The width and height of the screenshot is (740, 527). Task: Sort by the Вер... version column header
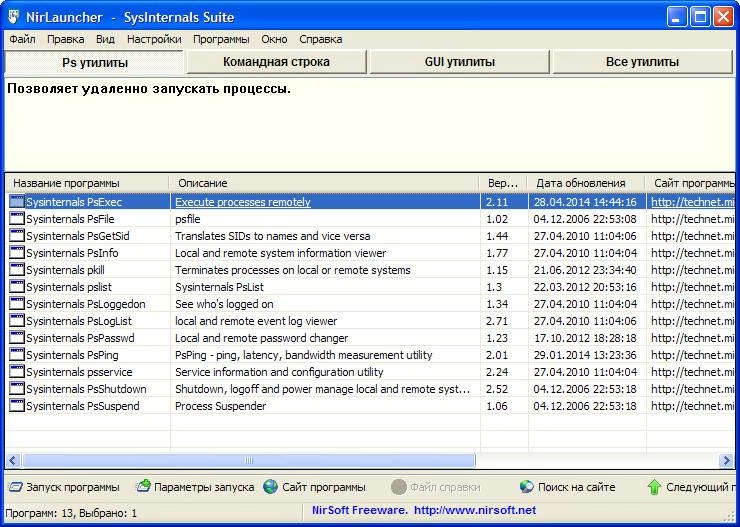pyautogui.click(x=504, y=183)
